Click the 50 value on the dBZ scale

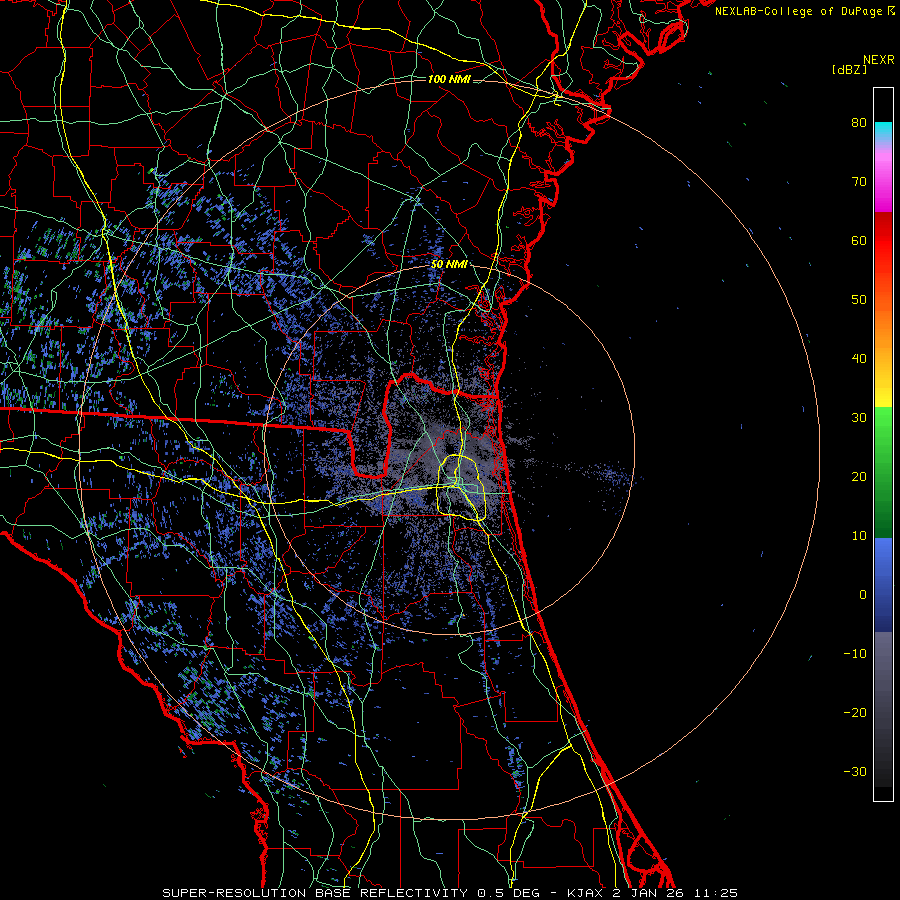[859, 300]
